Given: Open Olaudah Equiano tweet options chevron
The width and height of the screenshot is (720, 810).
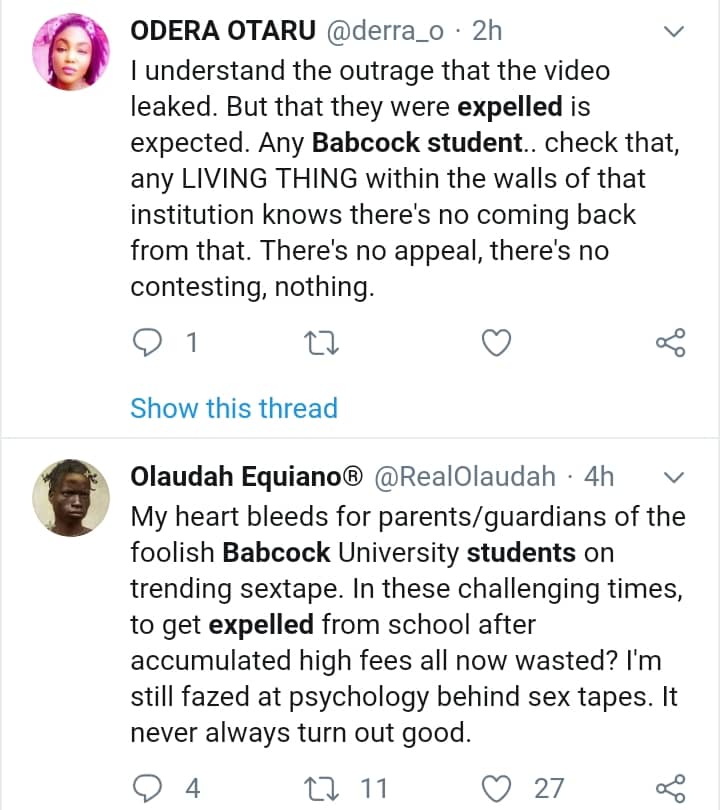Looking at the screenshot, I should point(673,477).
